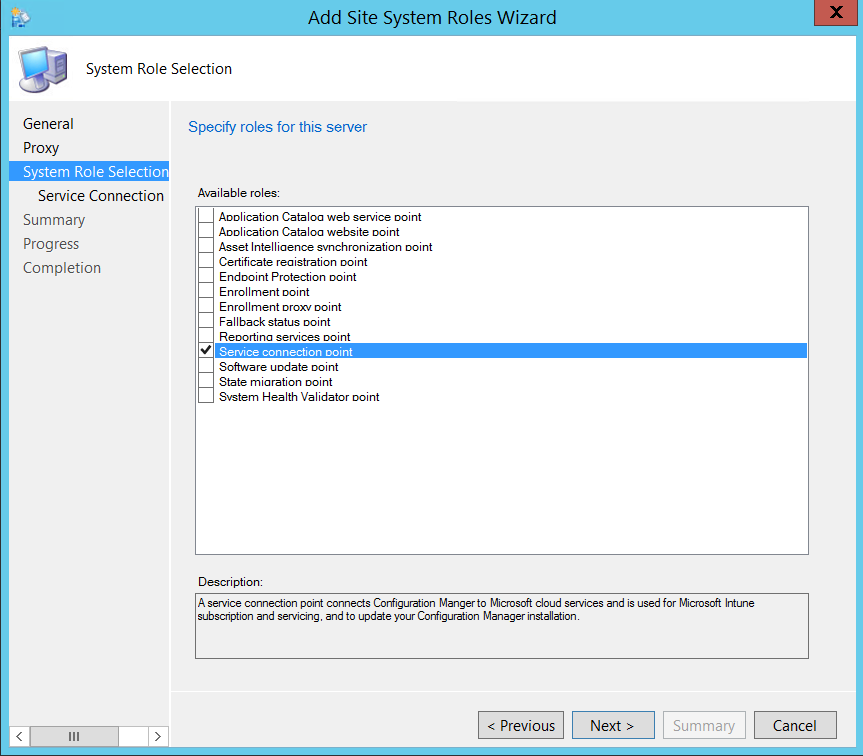Uncheck the Service connection point role
The image size is (863, 756).
click(205, 351)
